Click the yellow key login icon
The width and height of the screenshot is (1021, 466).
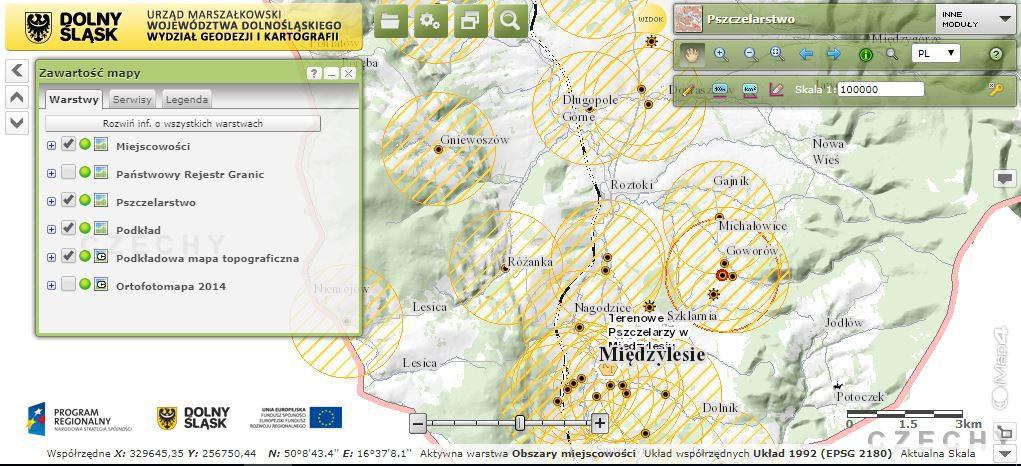[996, 89]
